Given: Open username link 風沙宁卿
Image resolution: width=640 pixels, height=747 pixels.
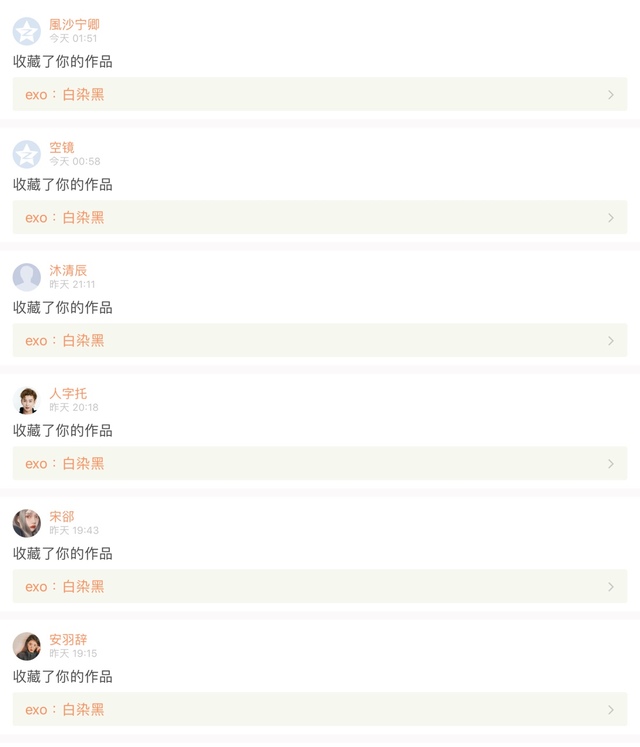Looking at the screenshot, I should pyautogui.click(x=74, y=24).
